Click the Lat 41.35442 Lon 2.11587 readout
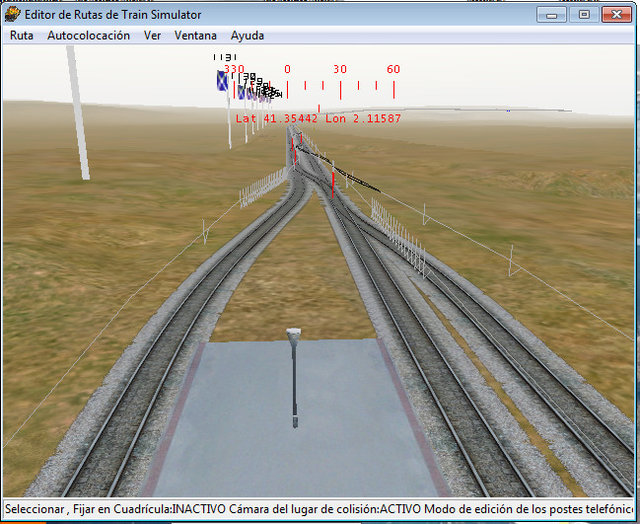This screenshot has width=640, height=524. pos(318,118)
